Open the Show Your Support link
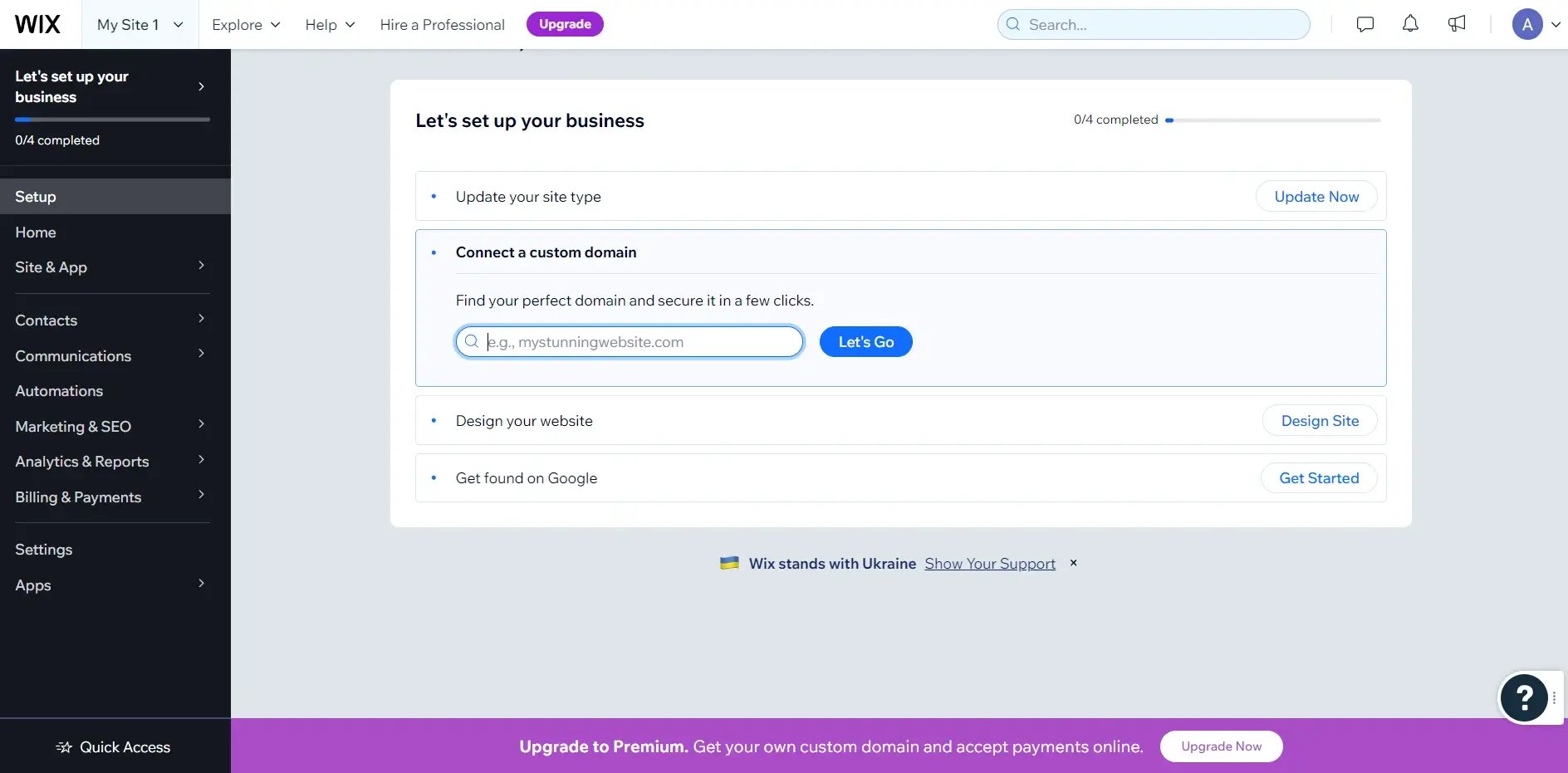Image resolution: width=1568 pixels, height=773 pixels. pyautogui.click(x=990, y=564)
